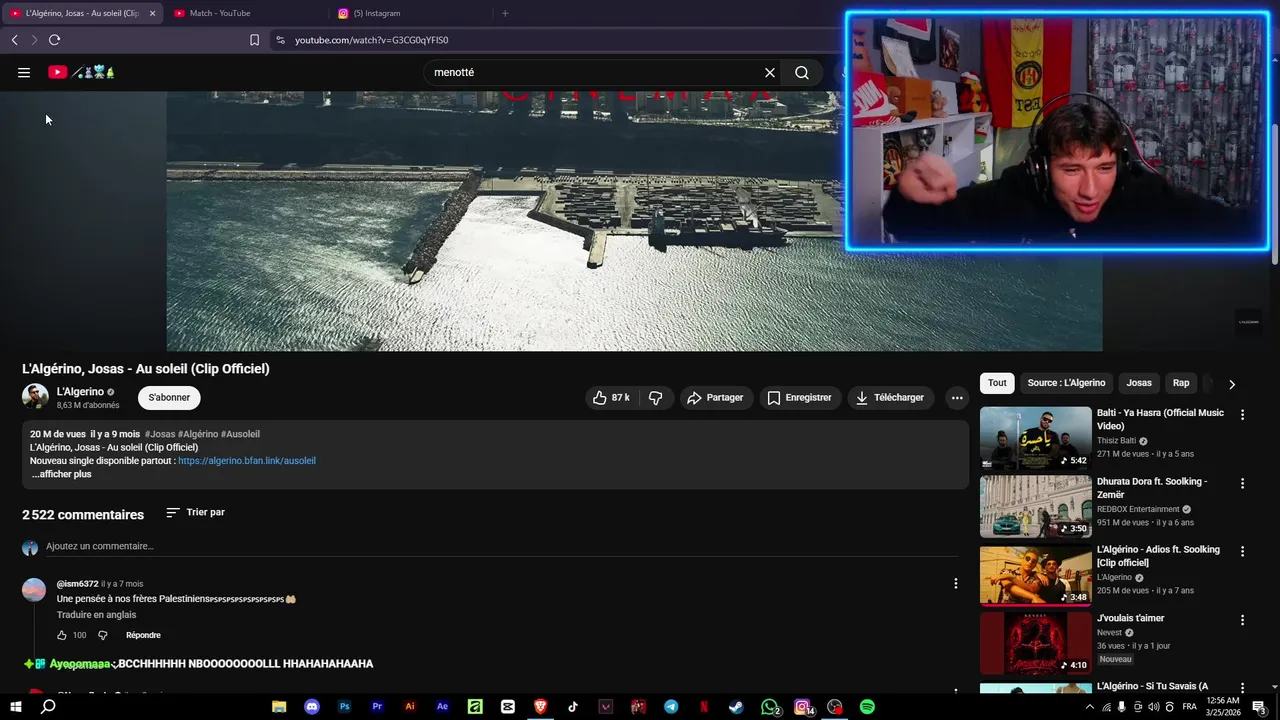Click the #Ausoleil hashtag
Image resolution: width=1280 pixels, height=720 pixels.
click(240, 434)
